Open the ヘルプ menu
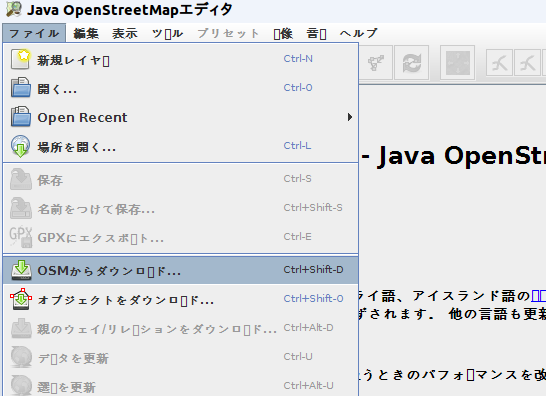The height and width of the screenshot is (396, 546). (358, 33)
